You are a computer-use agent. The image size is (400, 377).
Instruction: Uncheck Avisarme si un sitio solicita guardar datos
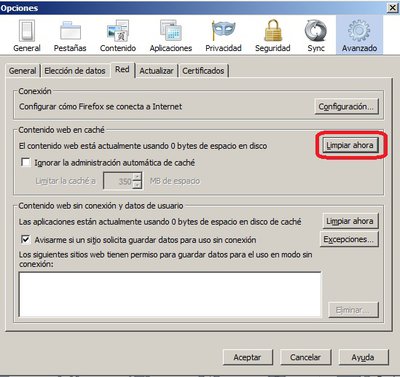pos(25,239)
